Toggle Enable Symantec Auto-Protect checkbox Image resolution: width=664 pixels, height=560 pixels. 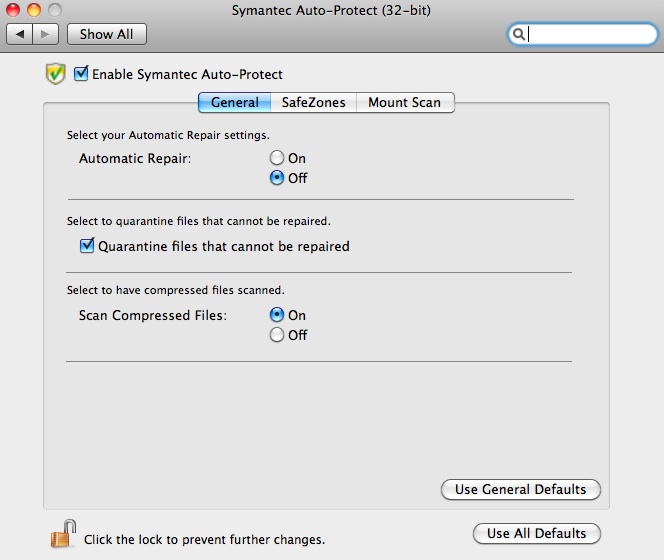(x=82, y=74)
